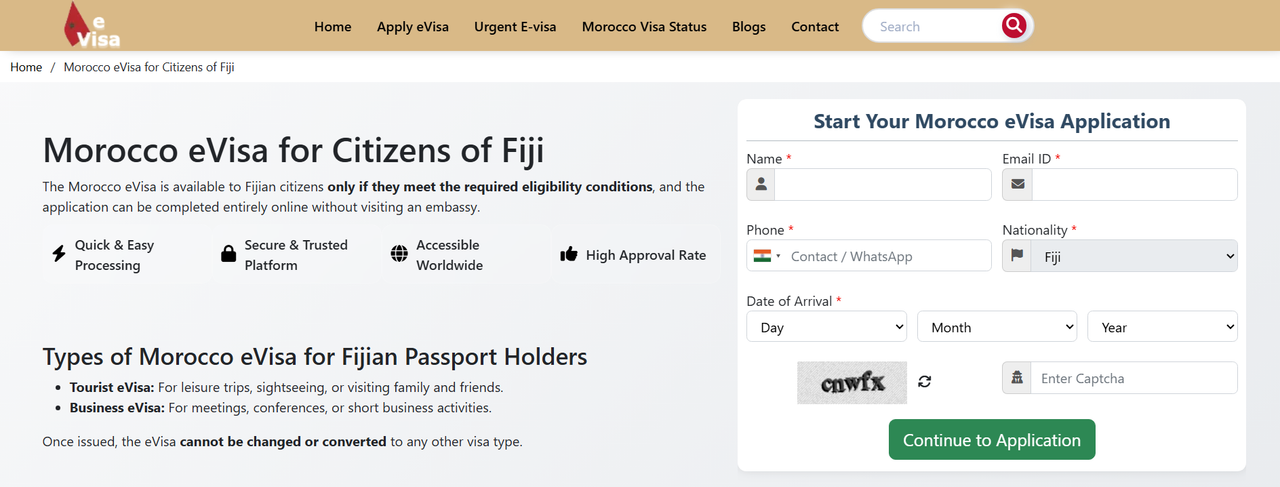Click the eVisa logo in header
This screenshot has width=1280, height=487.
click(x=91, y=25)
